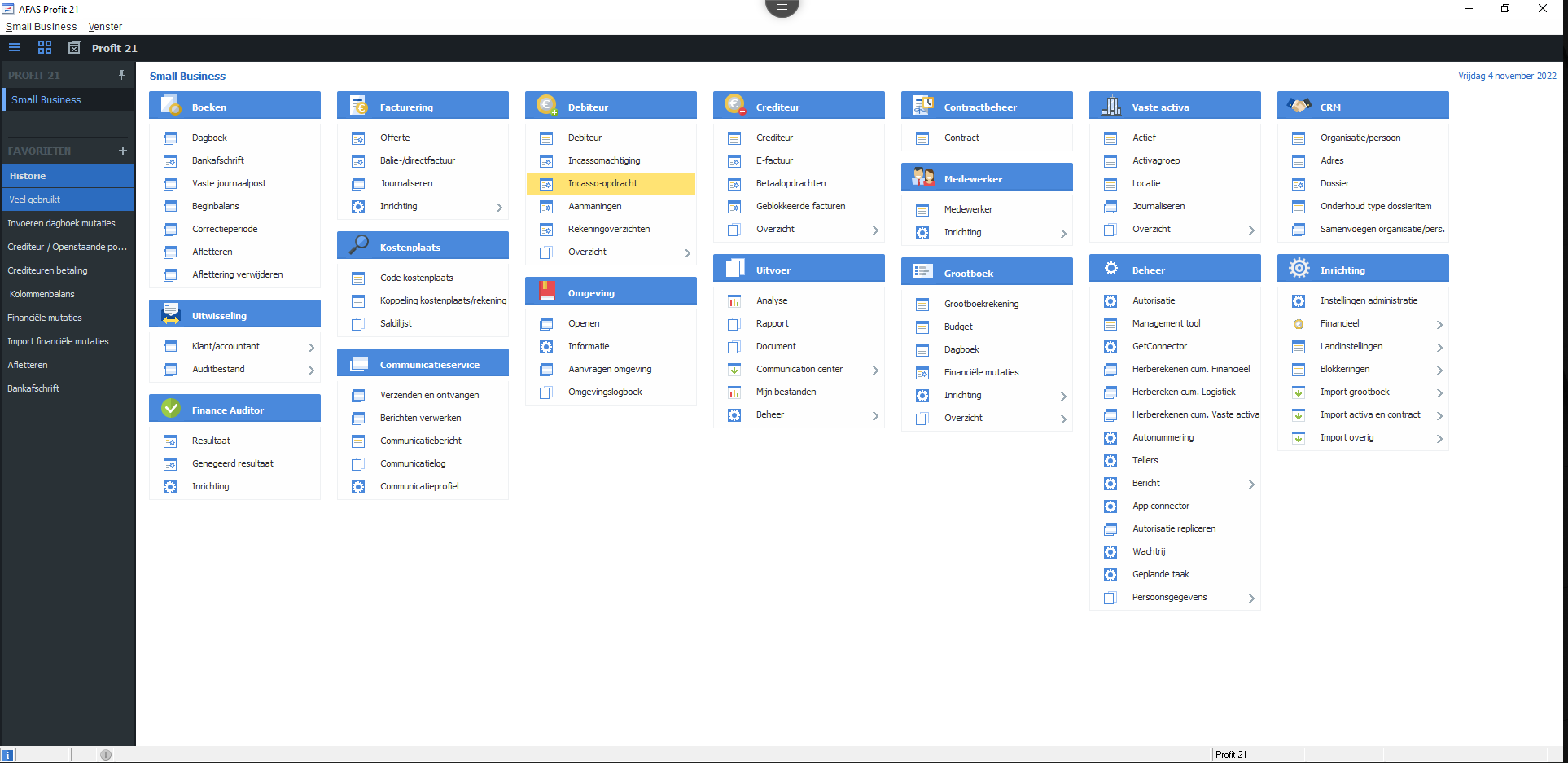Screen dimensions: 1568x763
Task: Select Kolommenbalans in the history list
Action: (42, 294)
